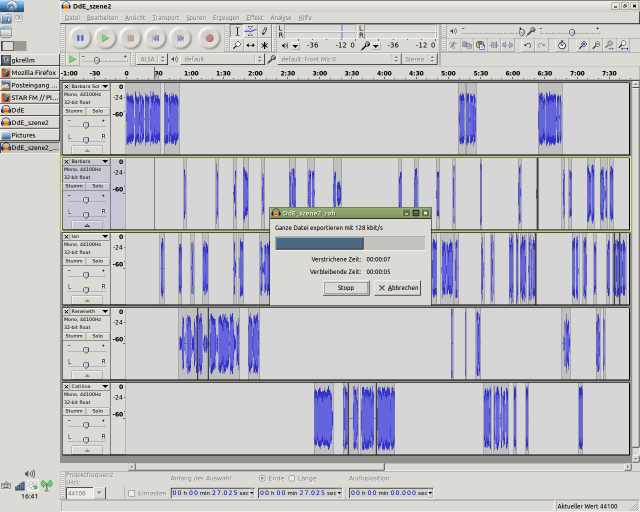Screen dimensions: 640x512
Task: Click the Play-at-speed green arrow
Action: click(72, 59)
